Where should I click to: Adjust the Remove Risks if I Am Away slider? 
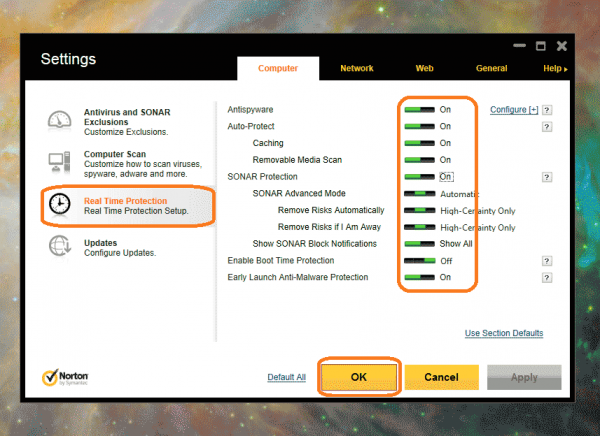click(x=419, y=227)
